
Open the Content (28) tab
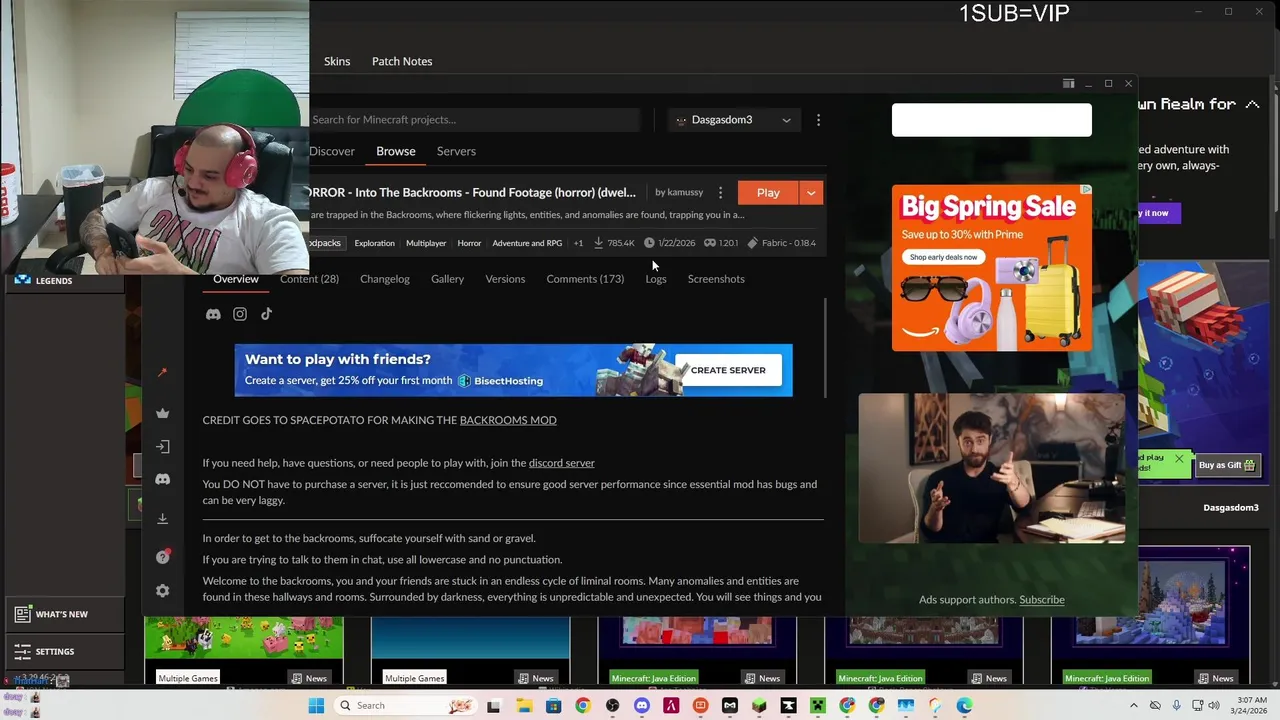tap(309, 279)
